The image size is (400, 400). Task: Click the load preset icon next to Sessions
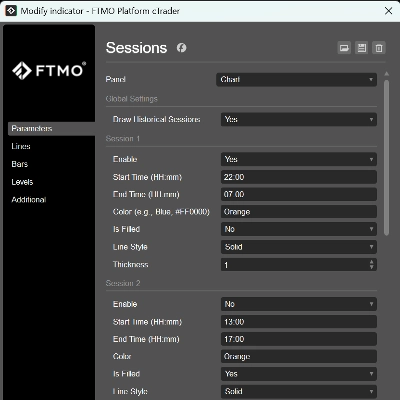(344, 48)
